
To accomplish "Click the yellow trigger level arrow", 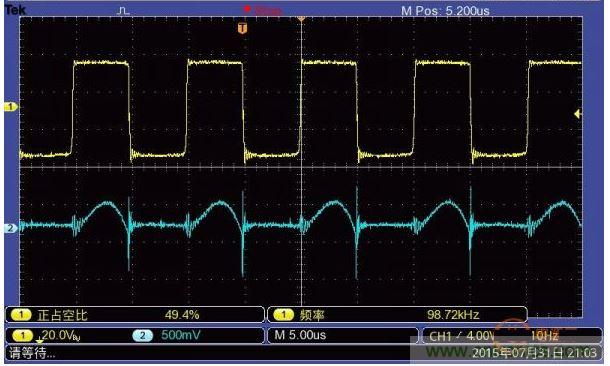I will coord(578,114).
